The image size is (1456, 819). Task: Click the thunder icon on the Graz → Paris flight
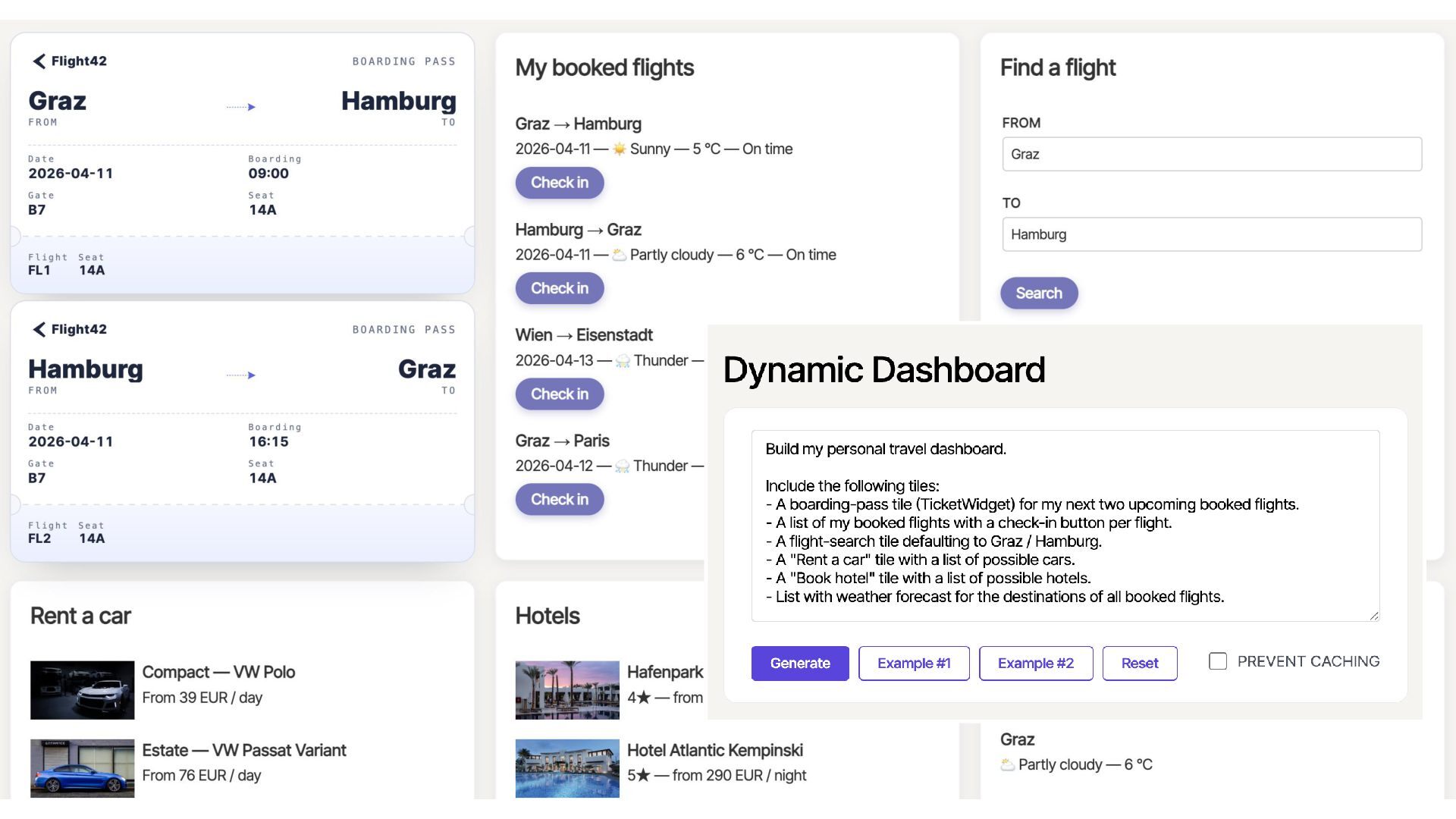623,466
